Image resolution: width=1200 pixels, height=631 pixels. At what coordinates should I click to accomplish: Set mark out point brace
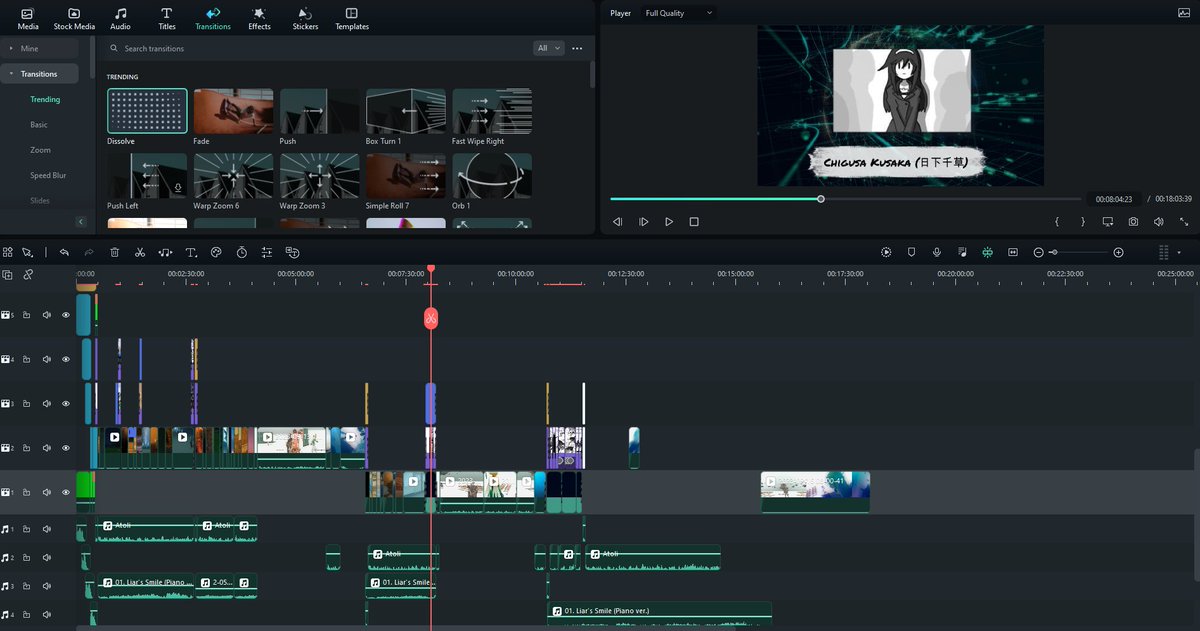click(x=1083, y=222)
